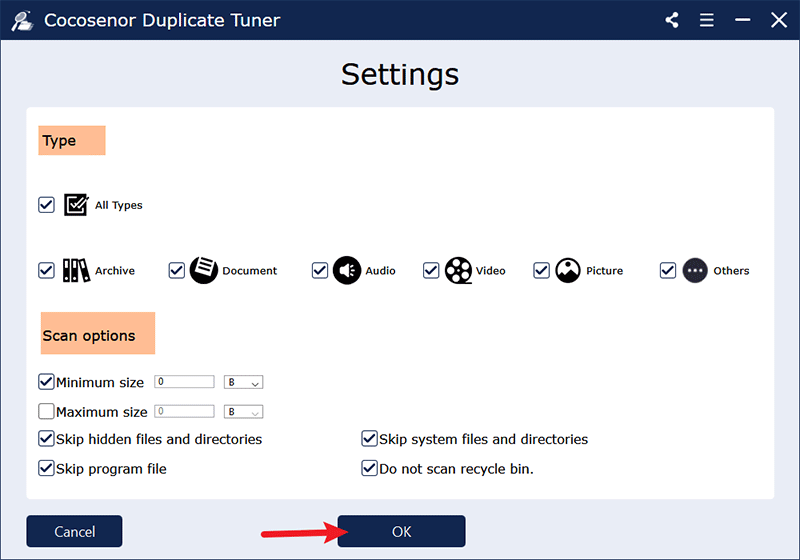The image size is (800, 560).
Task: Uncheck the All Types checkbox
Action: 46,205
